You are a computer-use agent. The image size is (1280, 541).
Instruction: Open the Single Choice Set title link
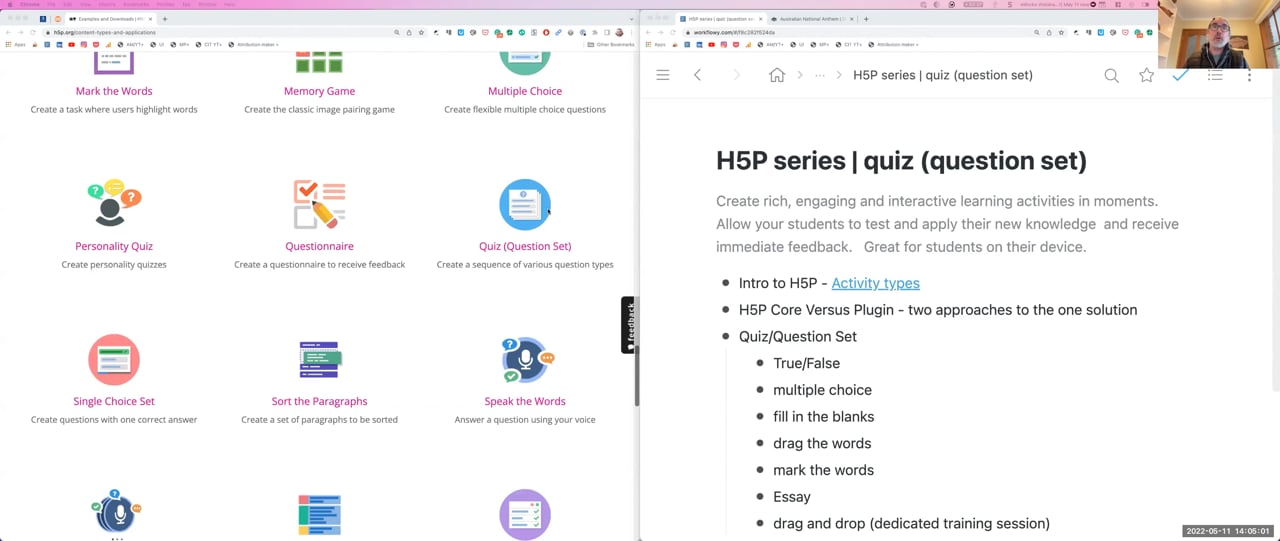click(114, 401)
